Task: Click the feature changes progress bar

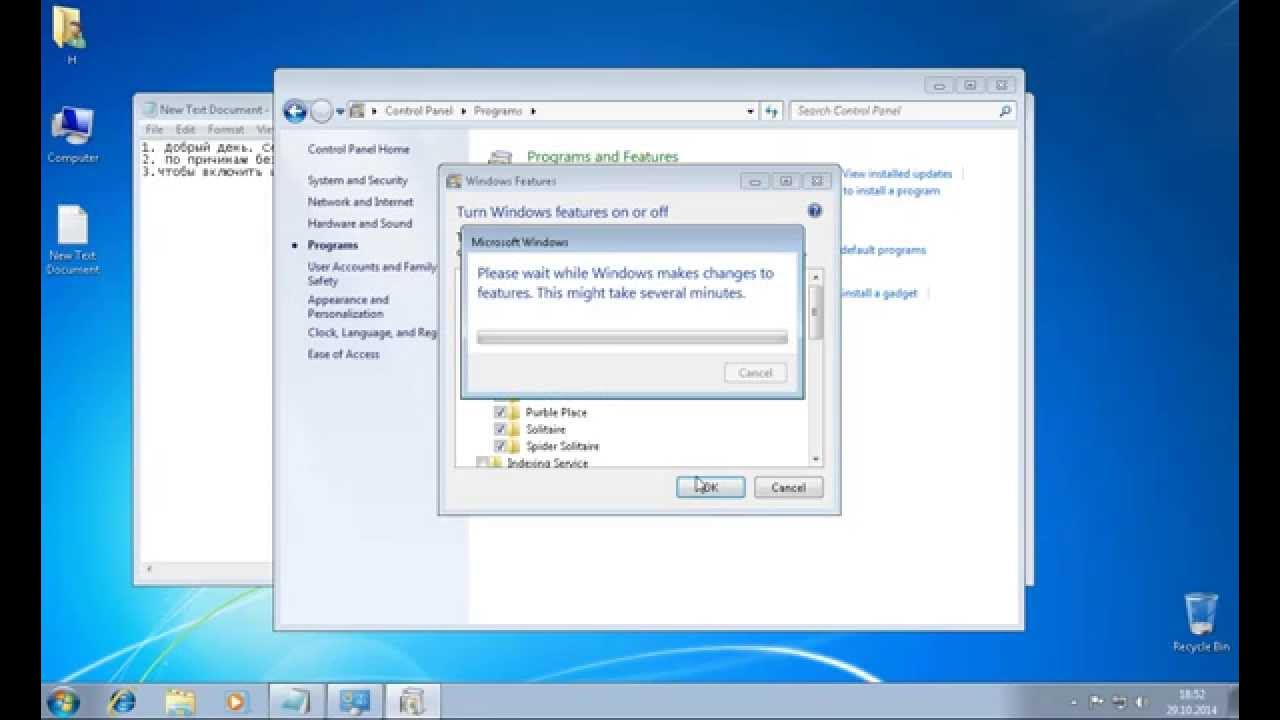Action: tap(632, 338)
